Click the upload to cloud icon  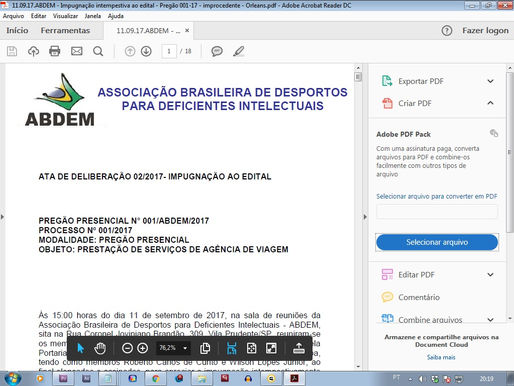pyautogui.click(x=33, y=51)
